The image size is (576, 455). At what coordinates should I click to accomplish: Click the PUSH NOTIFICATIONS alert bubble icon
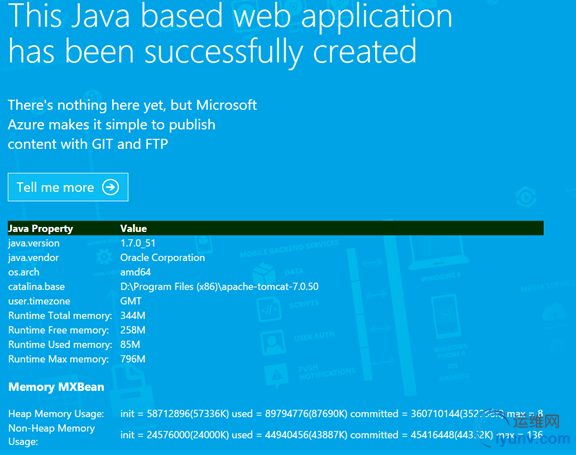point(276,375)
